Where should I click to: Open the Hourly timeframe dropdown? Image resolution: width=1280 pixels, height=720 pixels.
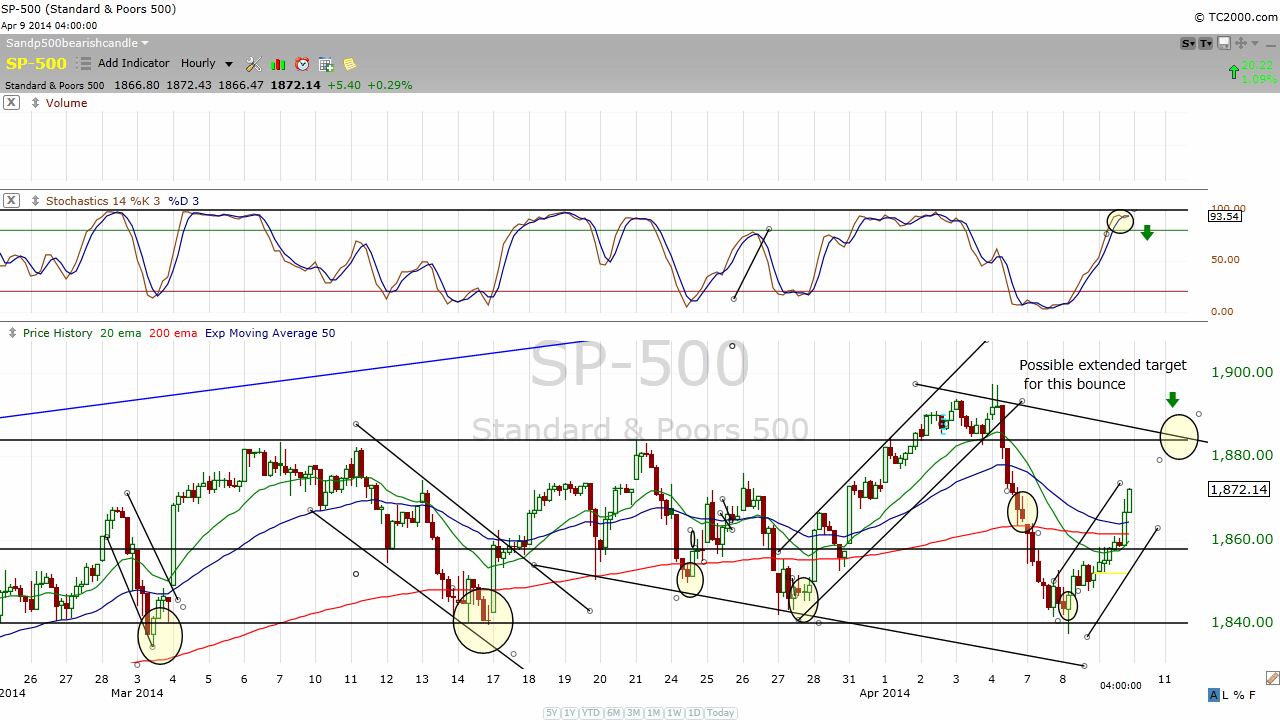coord(206,64)
